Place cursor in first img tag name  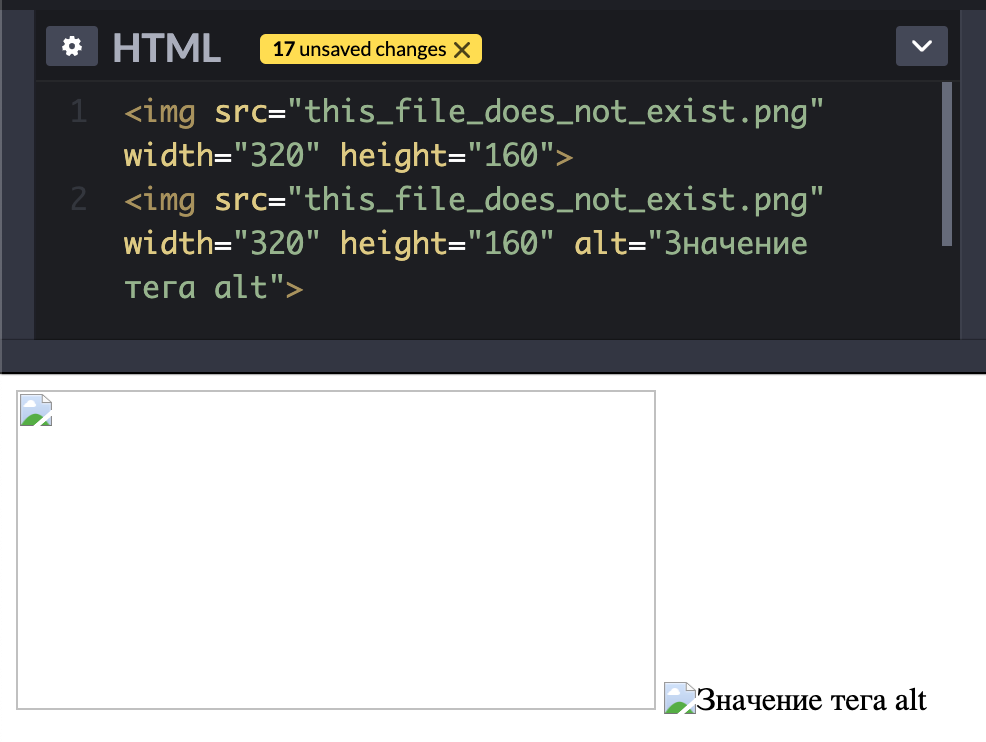169,112
